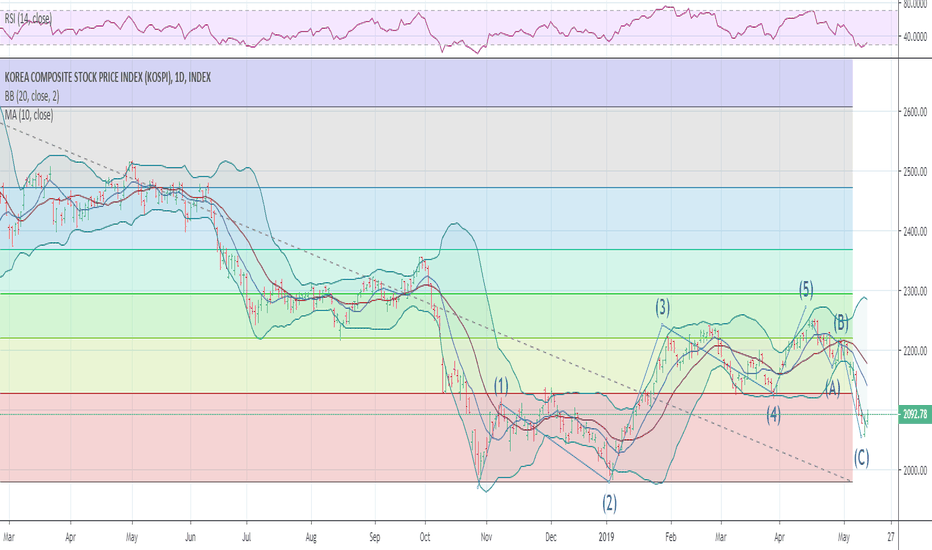
Task: Click the 27 date label on time axis
Action: pyautogui.click(x=890, y=537)
